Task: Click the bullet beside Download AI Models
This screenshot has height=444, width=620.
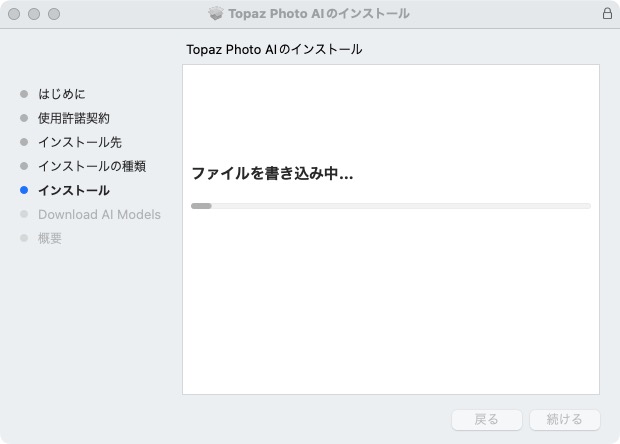Action: 24,214
